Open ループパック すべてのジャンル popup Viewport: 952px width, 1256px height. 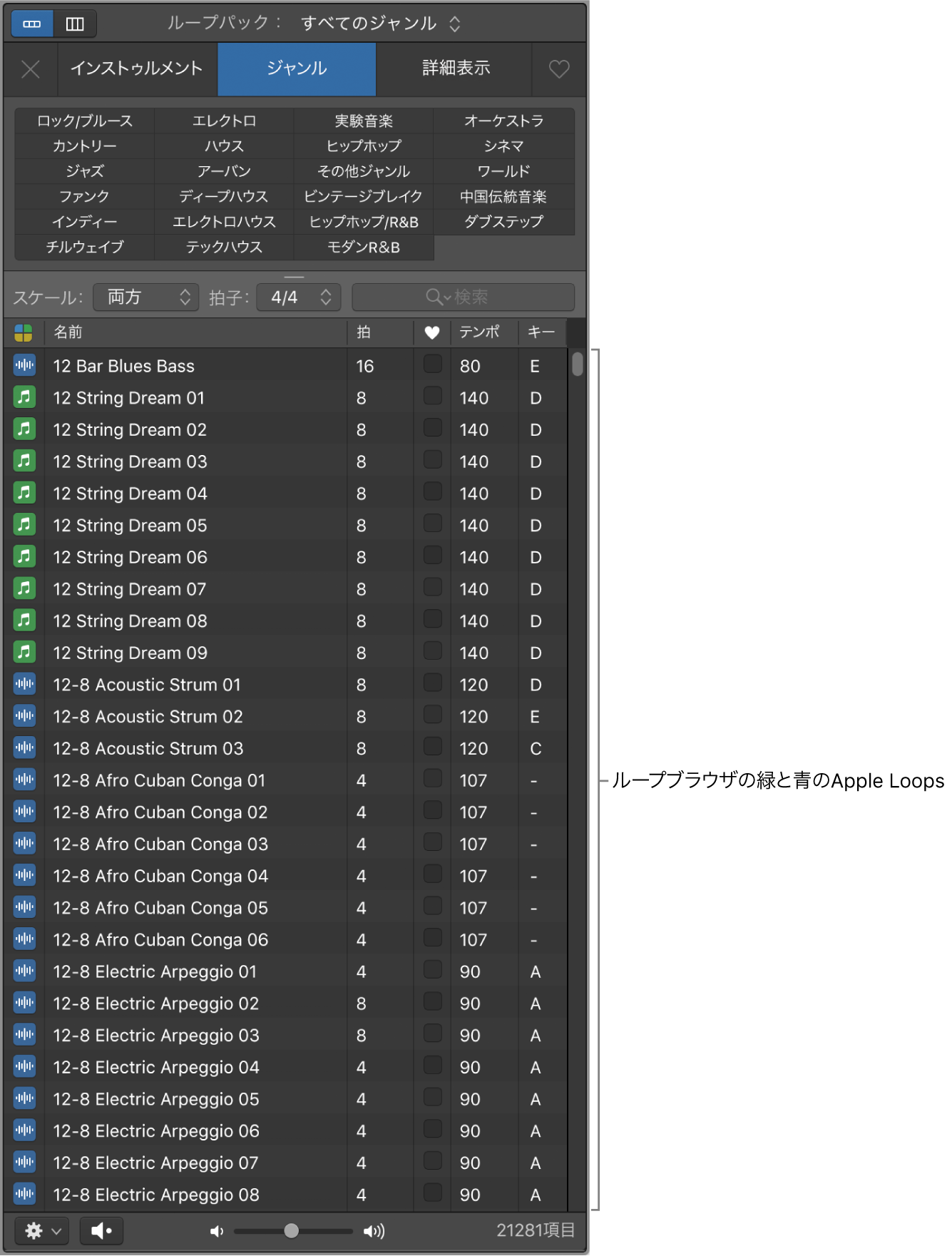(380, 24)
